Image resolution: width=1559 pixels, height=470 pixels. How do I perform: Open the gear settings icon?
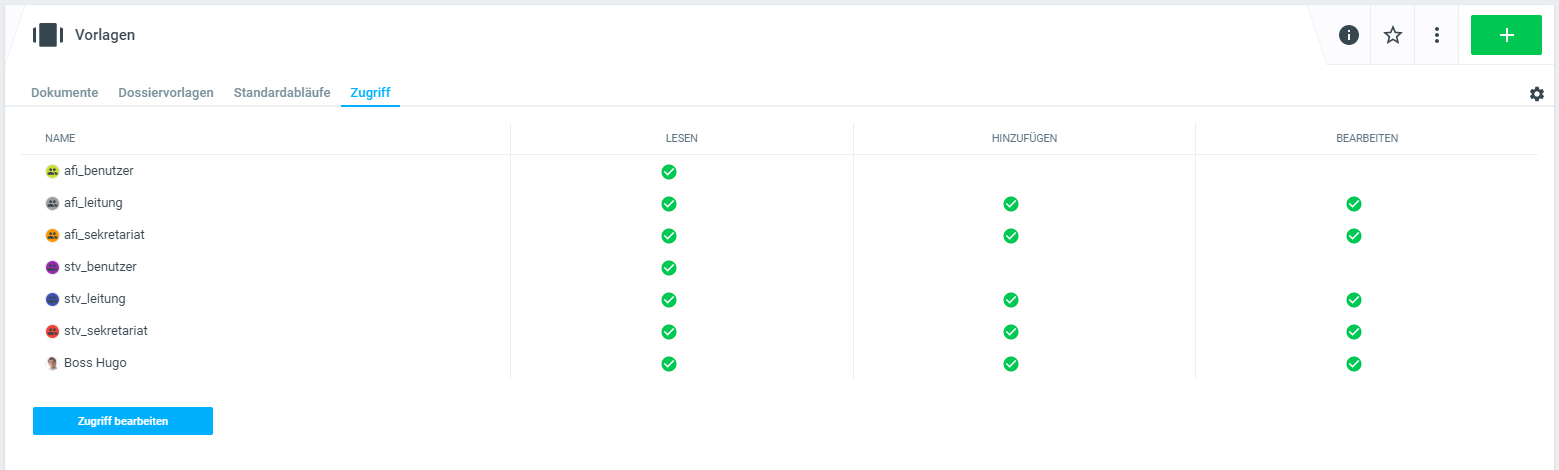click(1537, 94)
